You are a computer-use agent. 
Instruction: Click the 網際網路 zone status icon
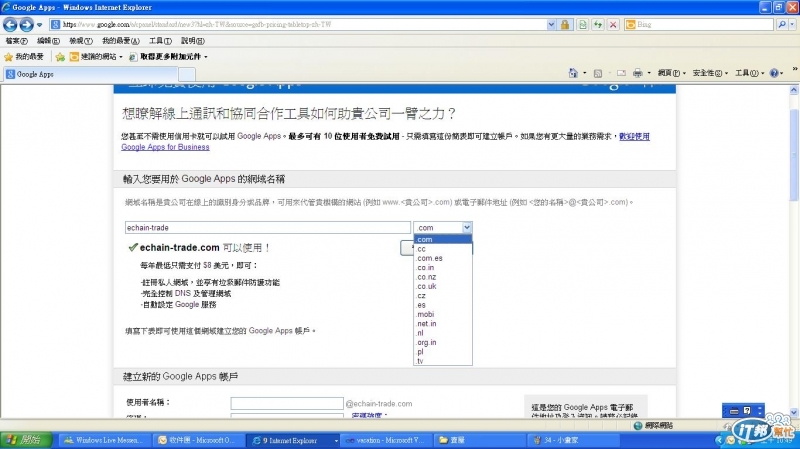point(638,426)
